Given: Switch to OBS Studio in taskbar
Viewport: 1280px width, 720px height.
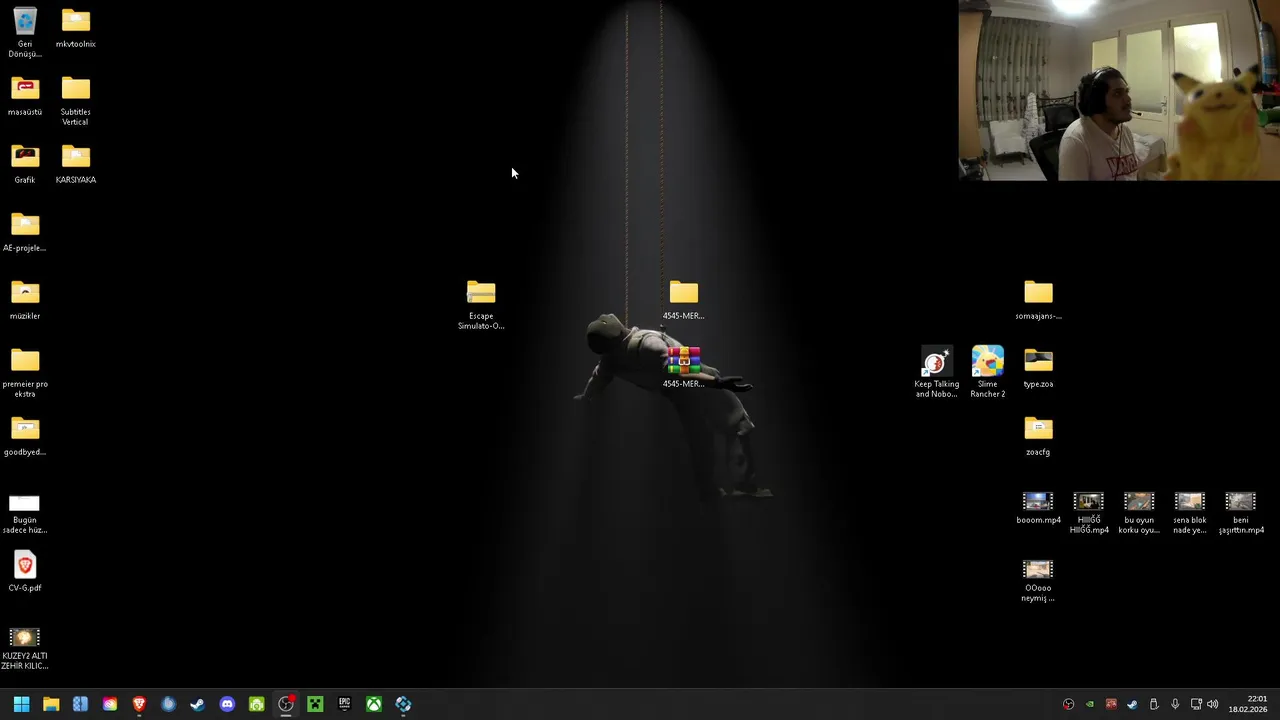Looking at the screenshot, I should 286,704.
